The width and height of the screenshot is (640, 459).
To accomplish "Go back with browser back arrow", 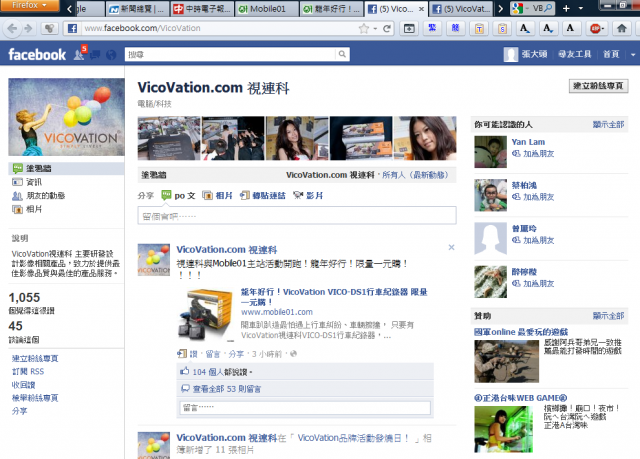I will (12, 29).
